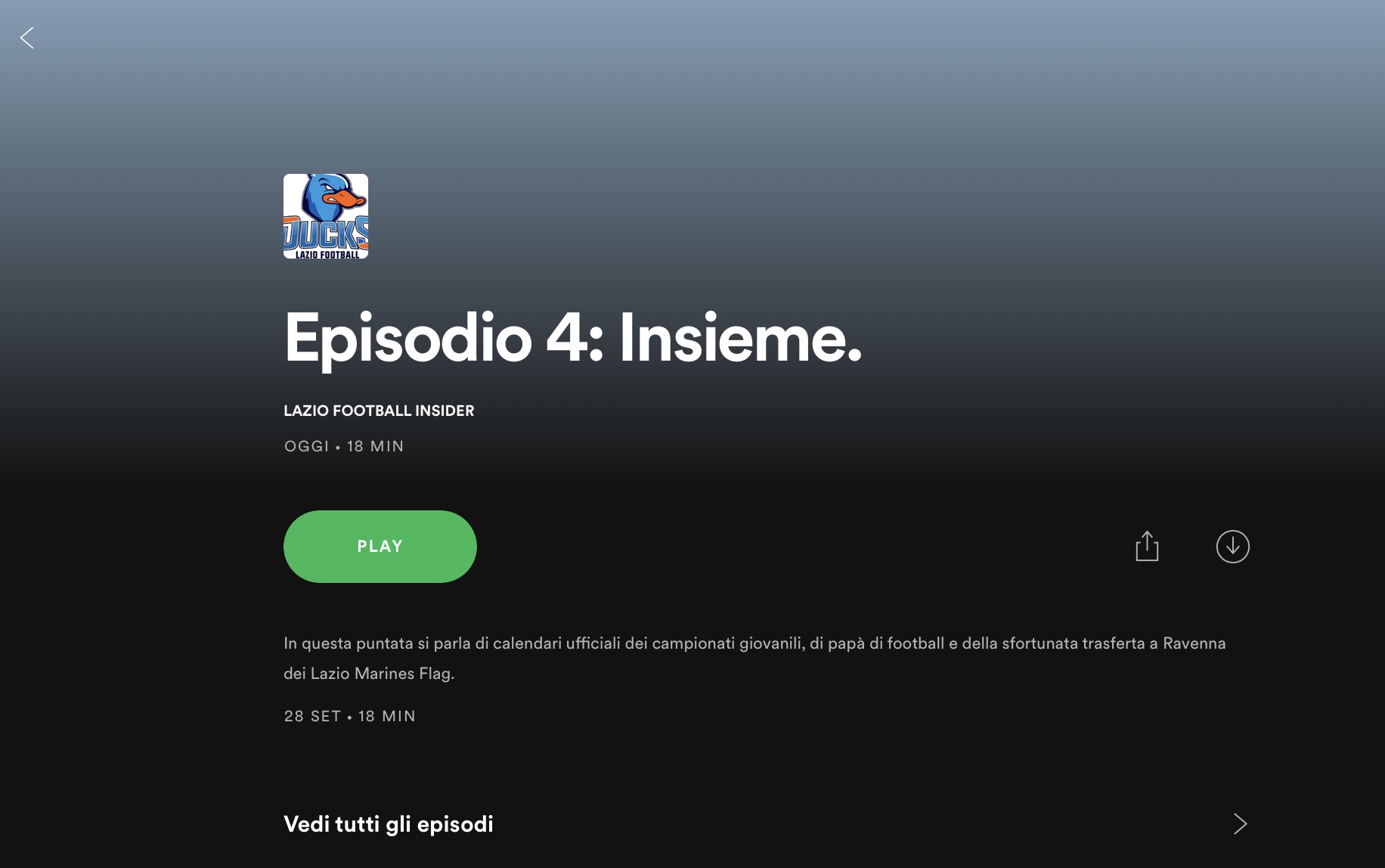Start playback with the green PLAY button
The height and width of the screenshot is (868, 1385).
[380, 546]
